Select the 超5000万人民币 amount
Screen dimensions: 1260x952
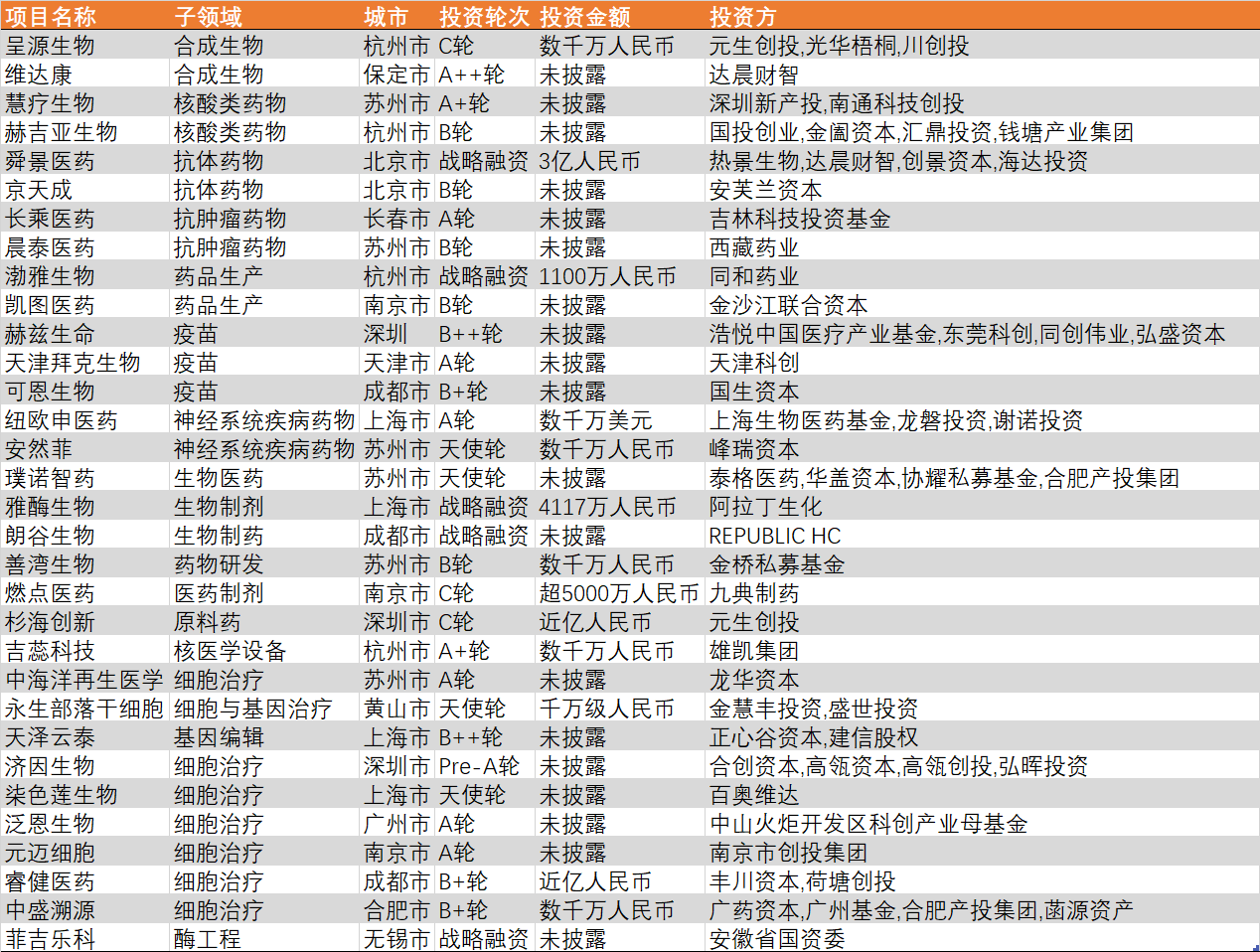[619, 593]
